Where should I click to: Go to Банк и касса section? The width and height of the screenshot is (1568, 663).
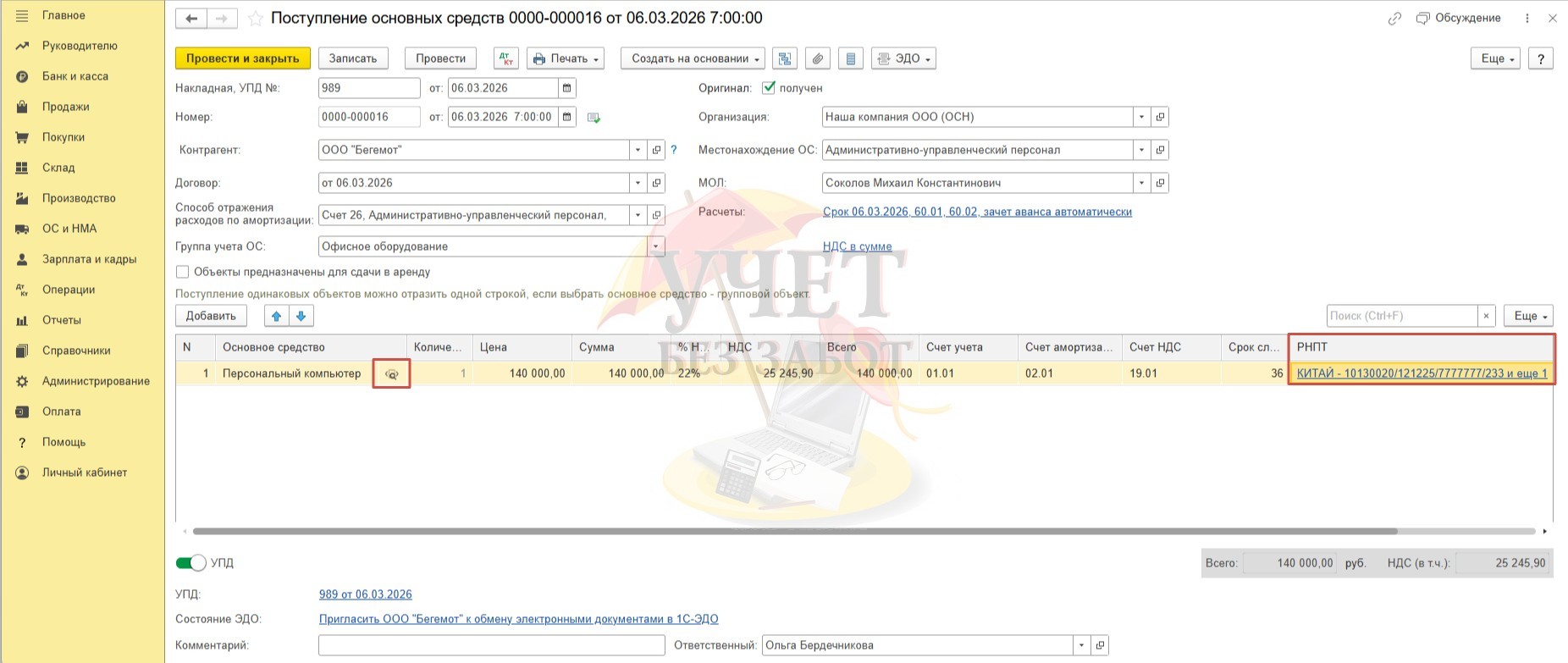(75, 76)
